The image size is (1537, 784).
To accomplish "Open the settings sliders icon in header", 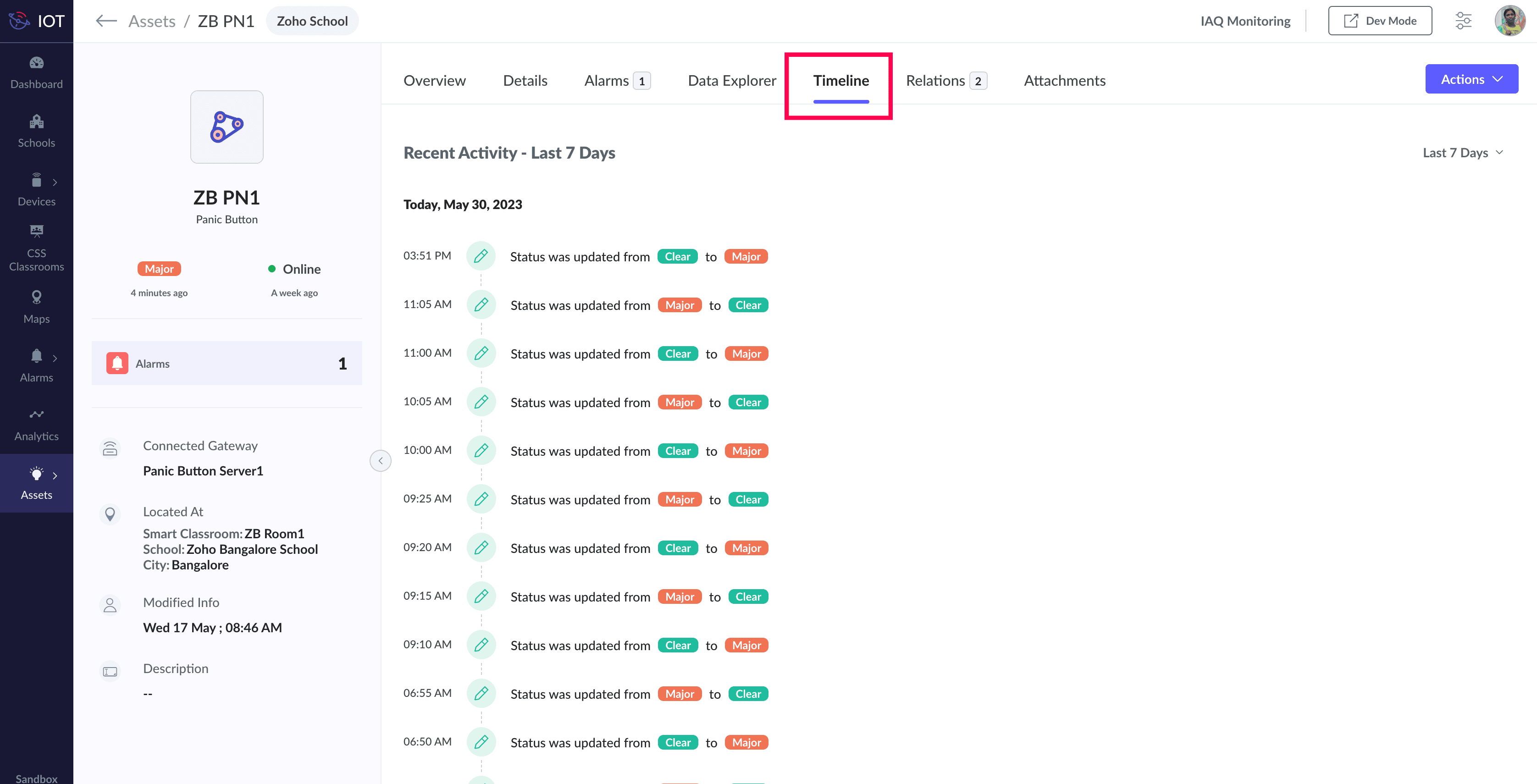I will (x=1463, y=21).
